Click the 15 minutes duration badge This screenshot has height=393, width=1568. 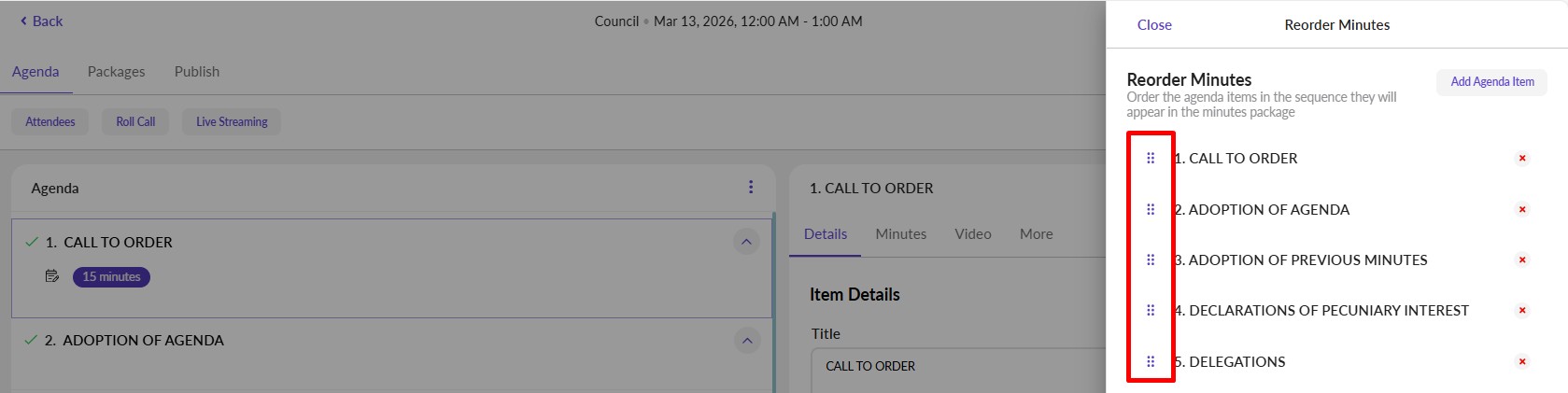click(111, 277)
